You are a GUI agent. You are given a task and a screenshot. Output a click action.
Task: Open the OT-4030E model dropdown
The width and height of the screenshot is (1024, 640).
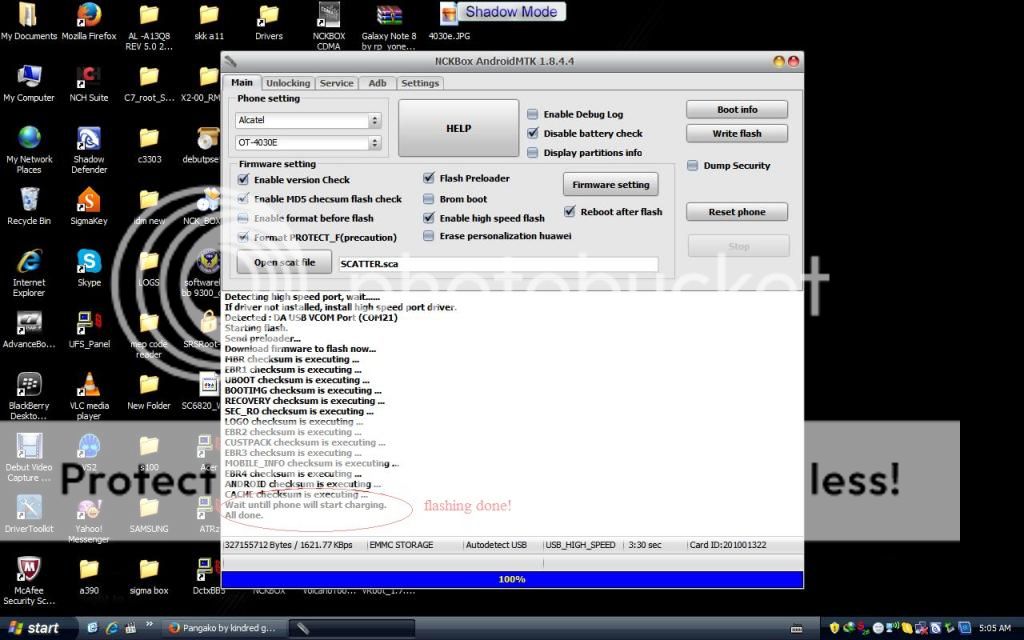coord(375,143)
